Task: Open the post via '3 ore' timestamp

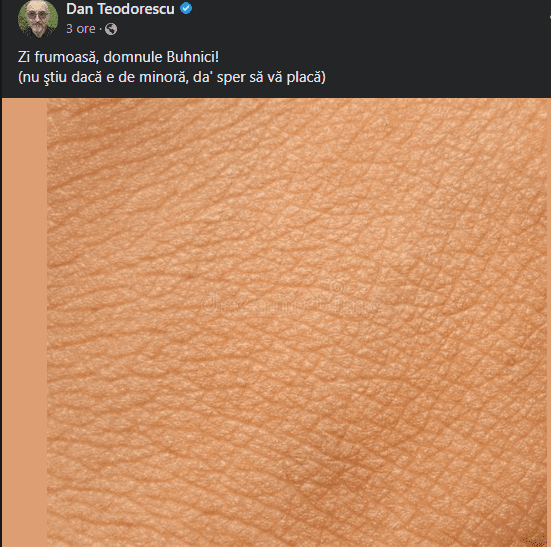Action: click(81, 29)
